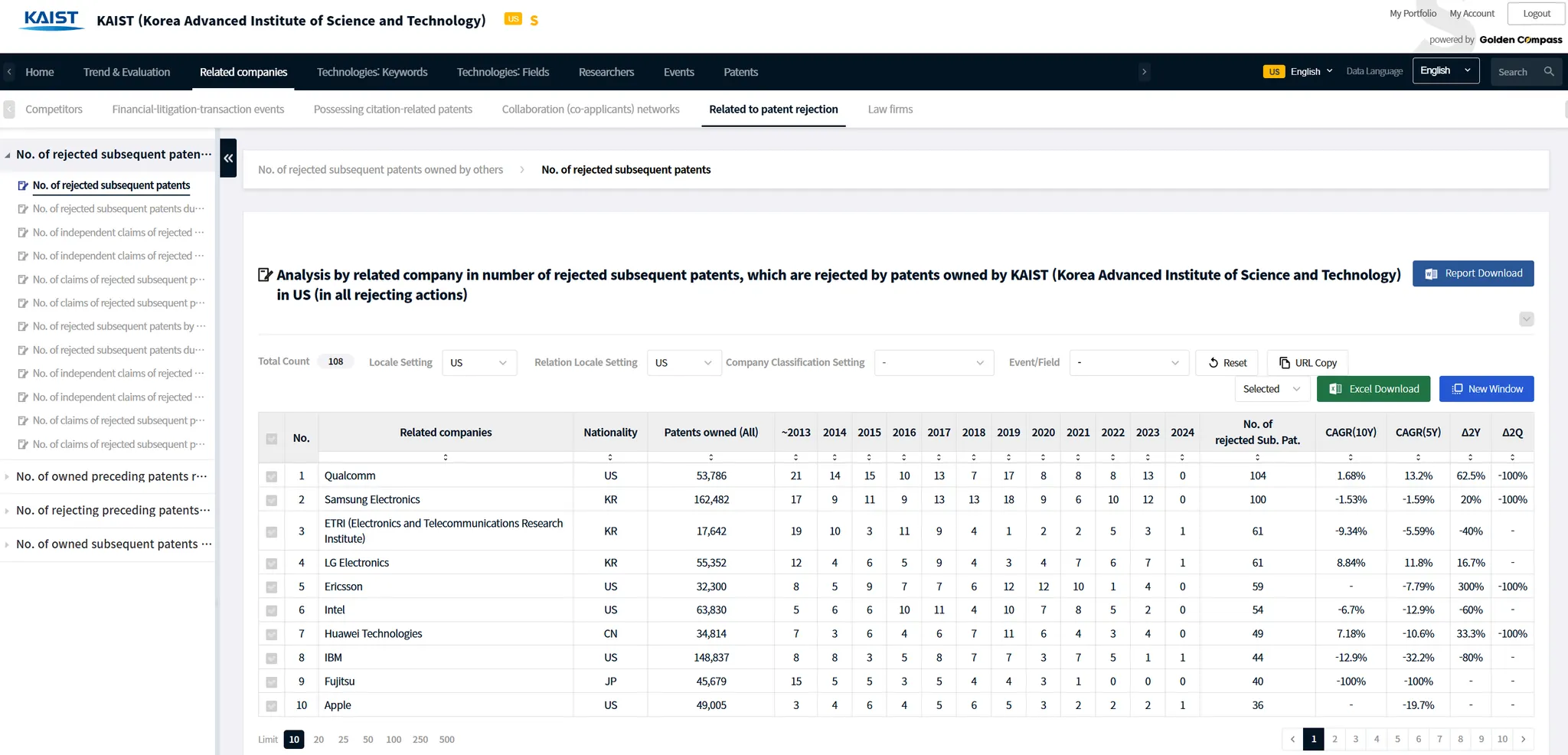Click the sub-tab left scroll arrow
The height and width of the screenshot is (755, 1568).
[9, 109]
